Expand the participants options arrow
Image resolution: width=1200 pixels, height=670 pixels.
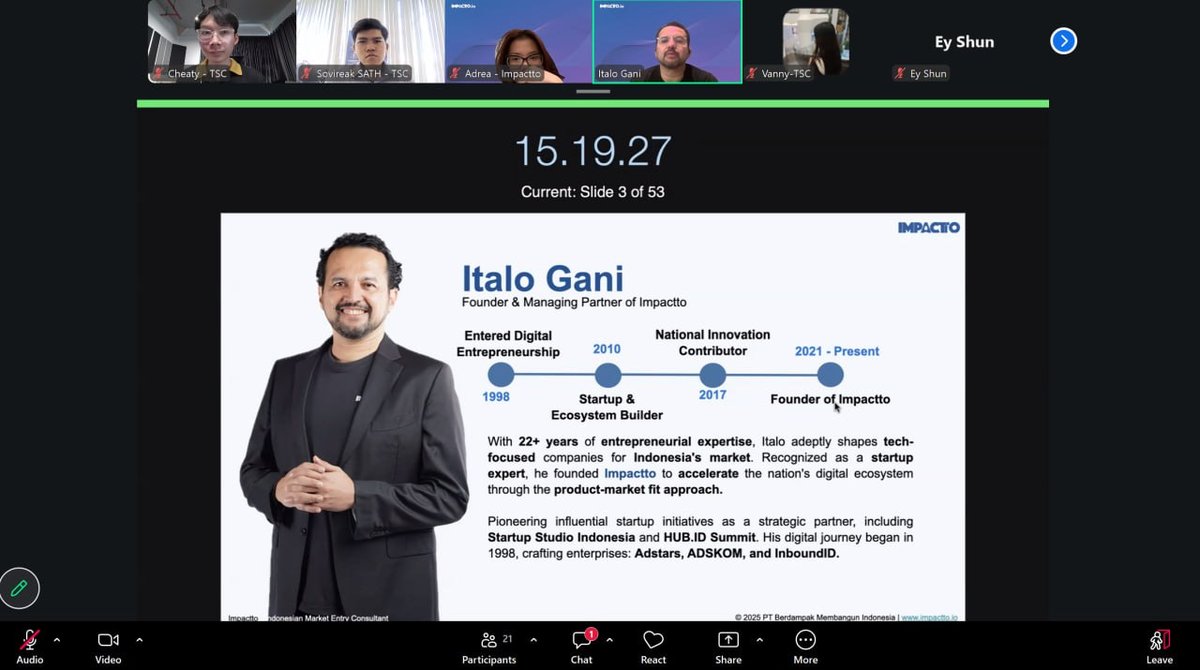[533, 640]
